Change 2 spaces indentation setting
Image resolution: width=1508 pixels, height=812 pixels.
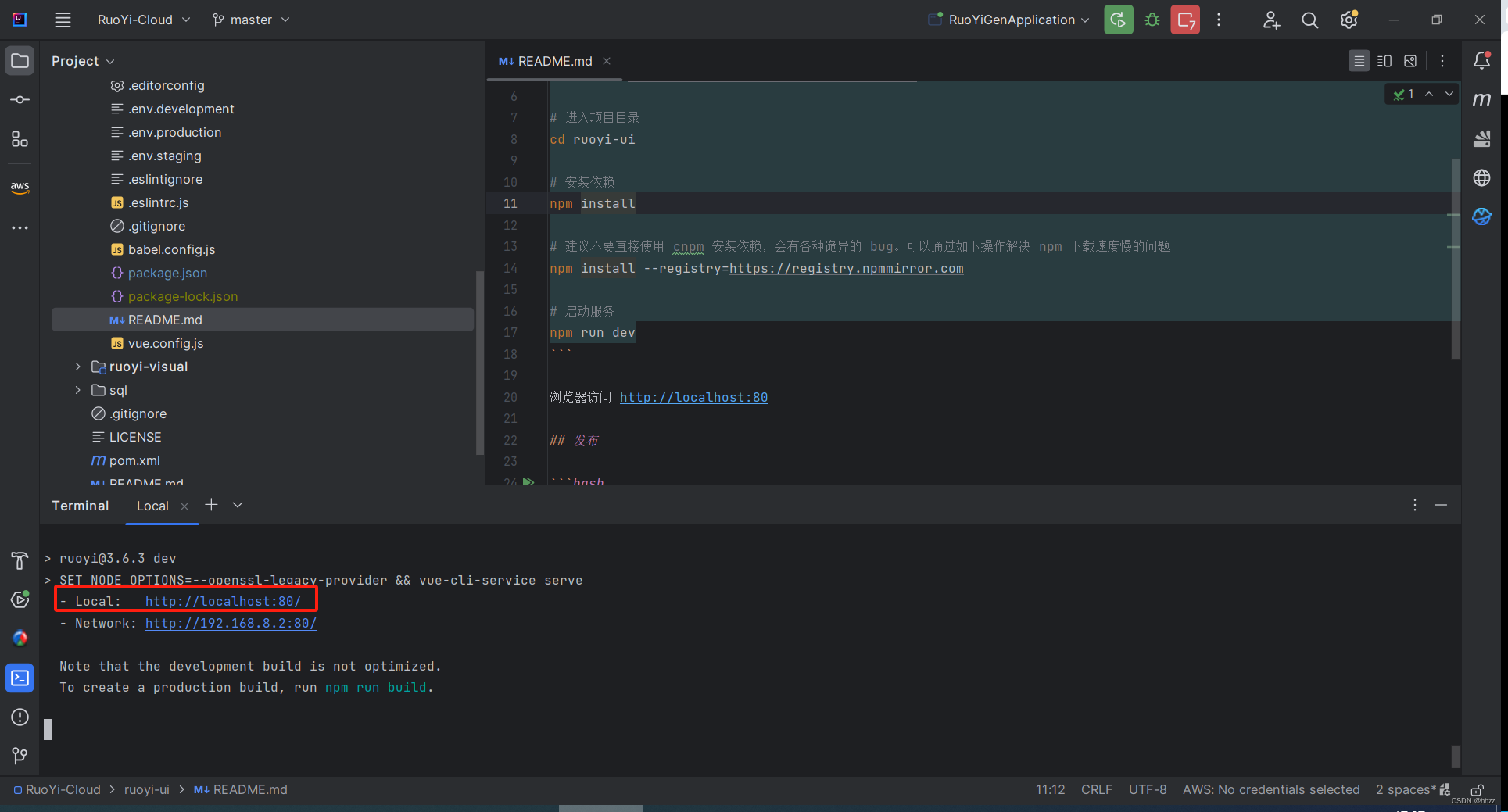click(x=1406, y=790)
